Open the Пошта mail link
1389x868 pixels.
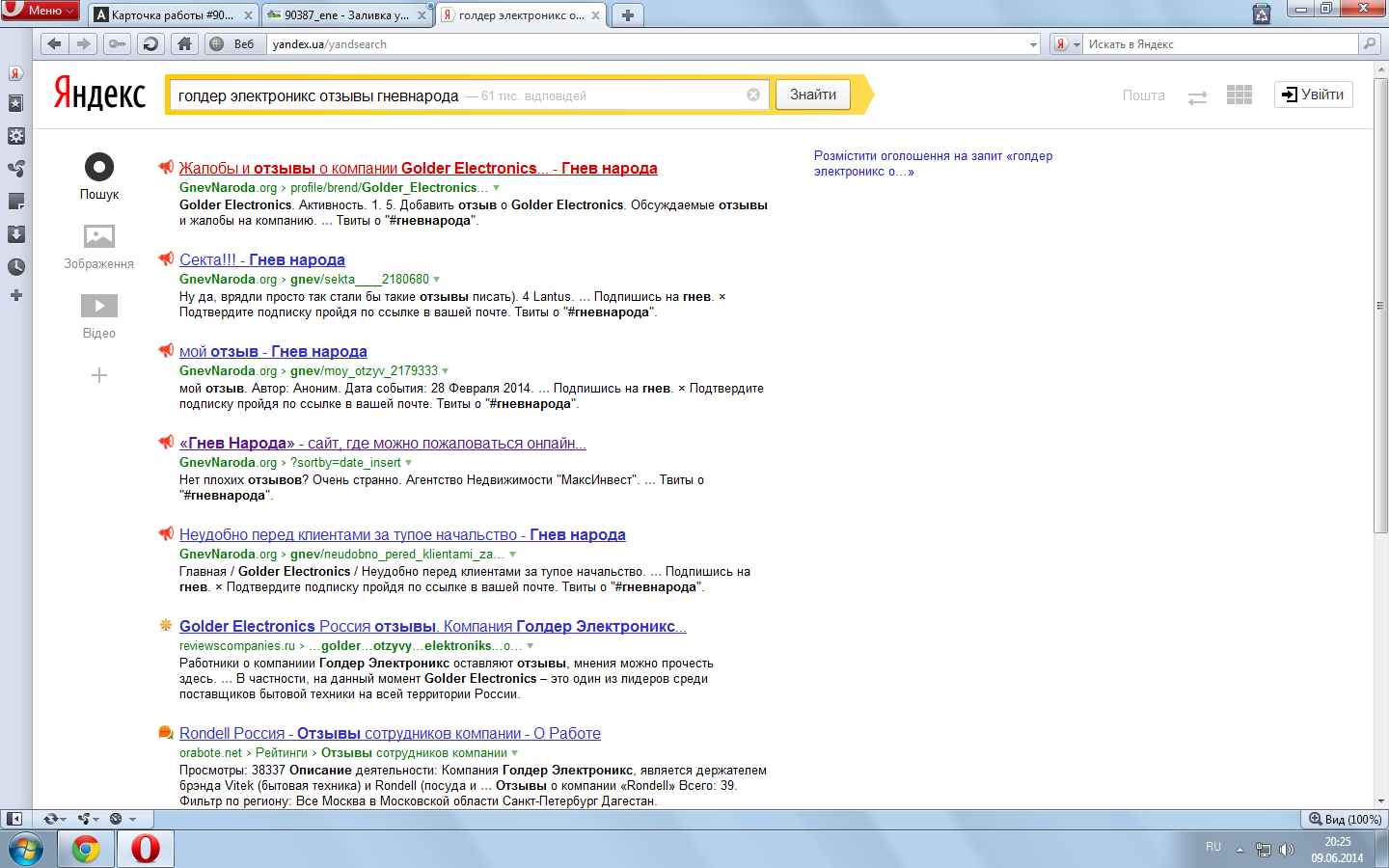click(1143, 95)
